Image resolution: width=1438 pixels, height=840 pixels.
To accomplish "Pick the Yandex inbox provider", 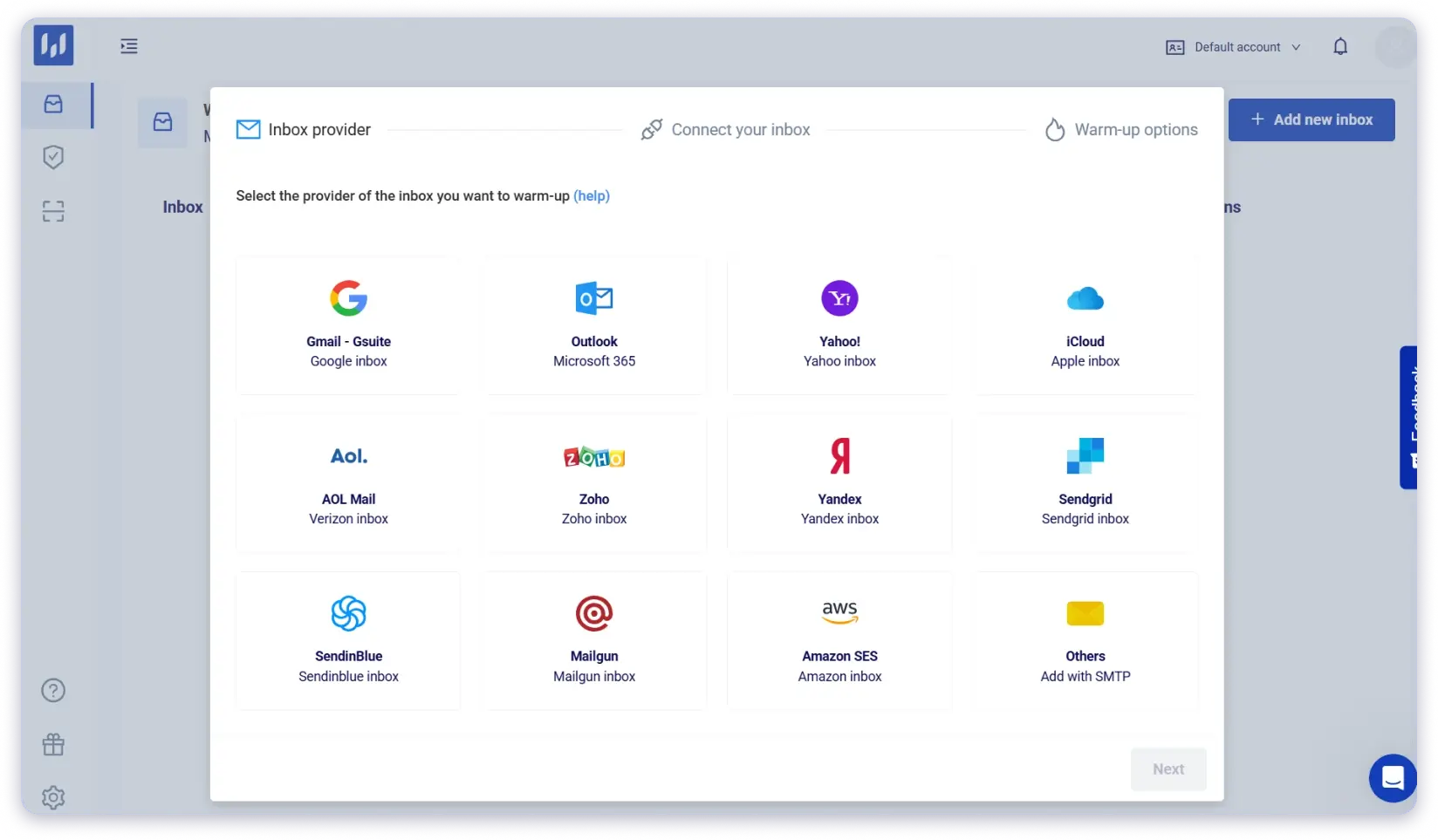I will (x=839, y=482).
